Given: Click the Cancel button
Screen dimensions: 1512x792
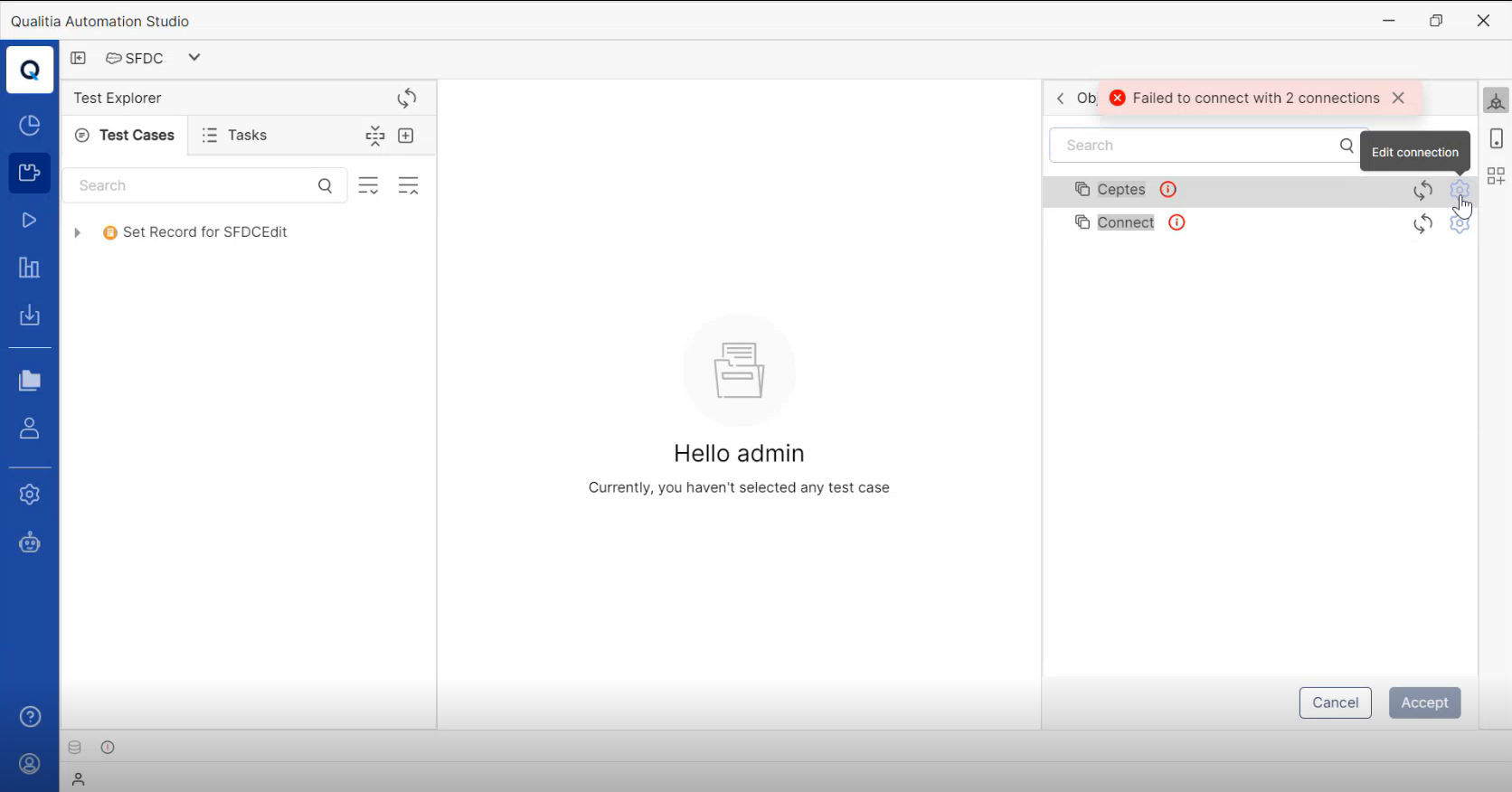Looking at the screenshot, I should click(1335, 702).
